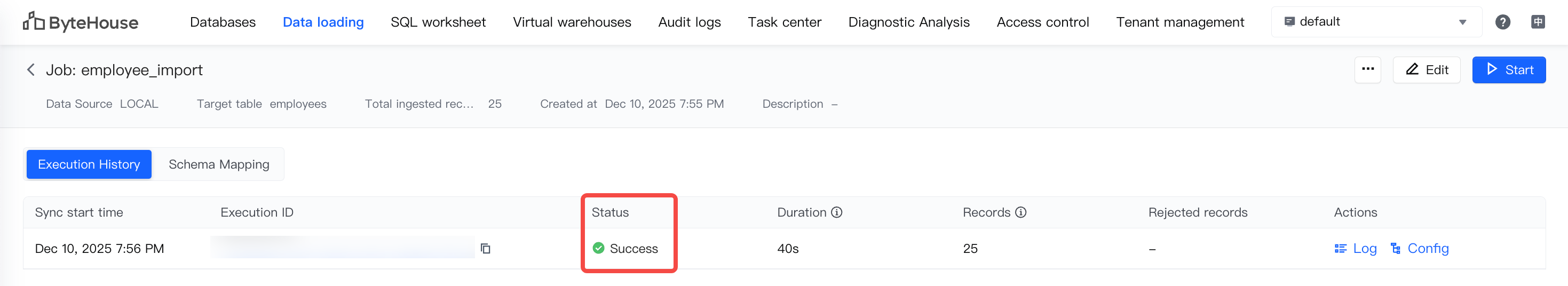The image size is (1568, 286).
Task: Open the Databases menu
Action: [x=223, y=22]
